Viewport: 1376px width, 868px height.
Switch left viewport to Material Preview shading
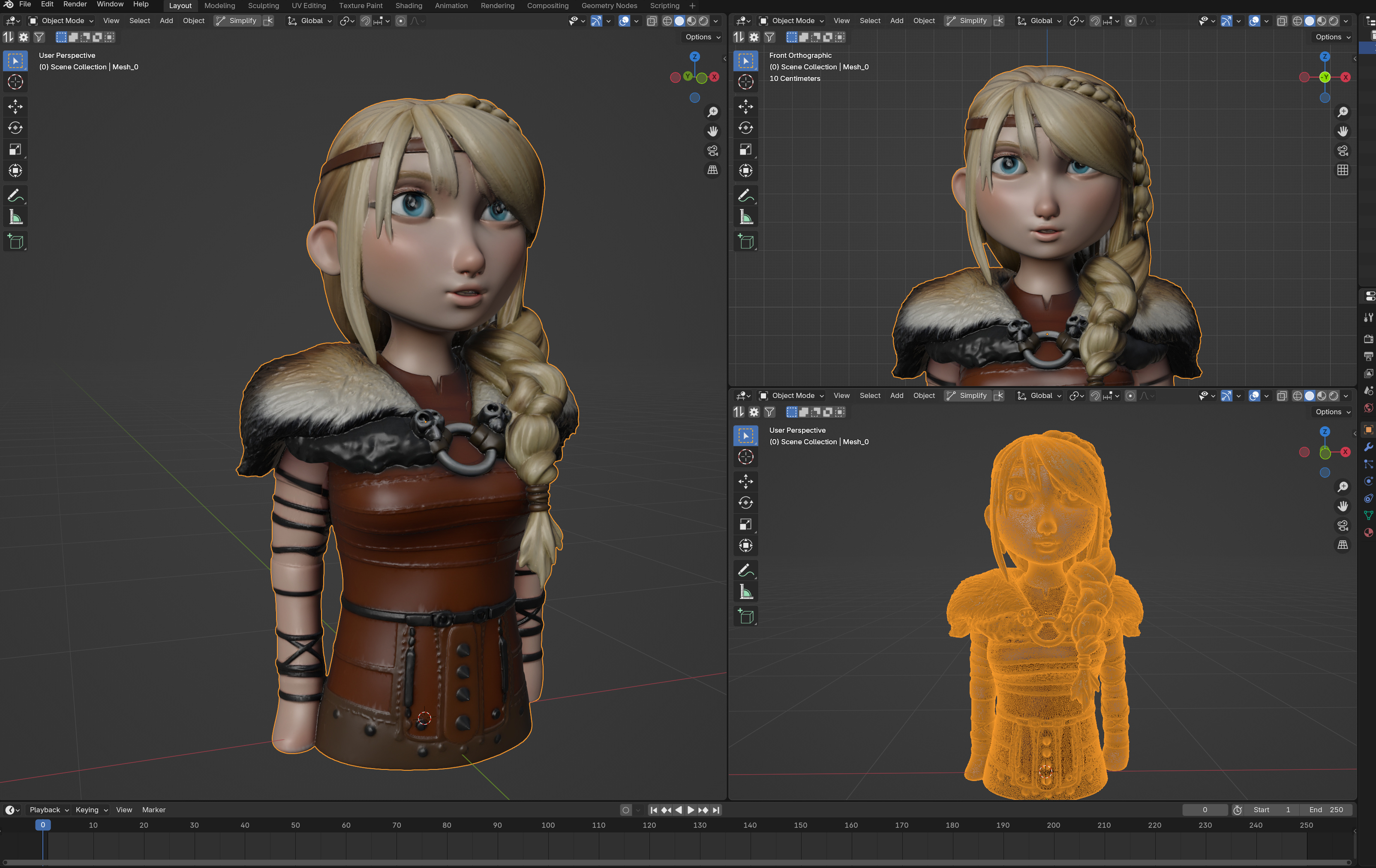pos(691,21)
